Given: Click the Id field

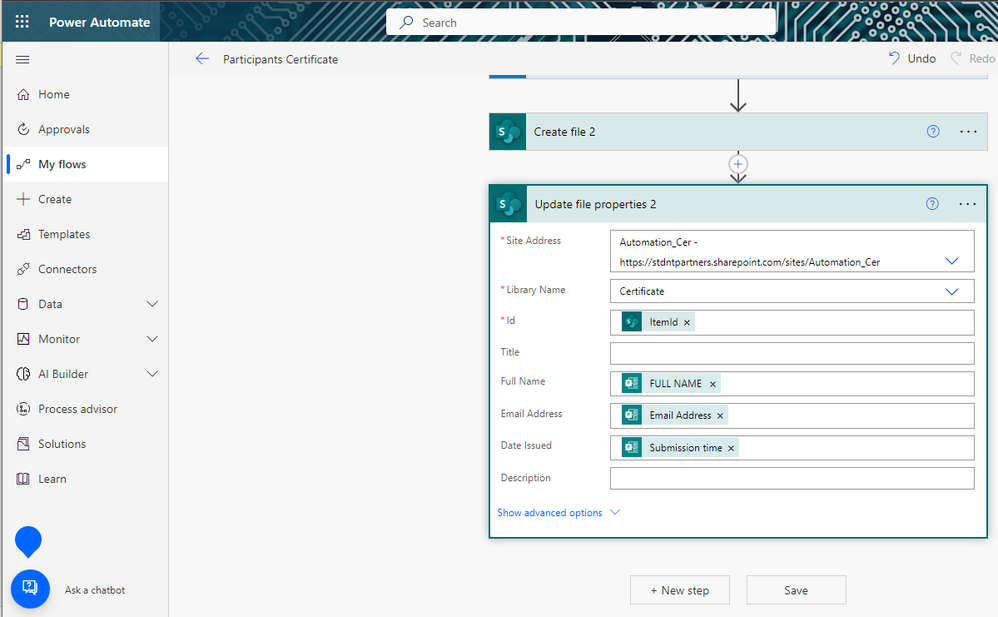Looking at the screenshot, I should 792,323.
